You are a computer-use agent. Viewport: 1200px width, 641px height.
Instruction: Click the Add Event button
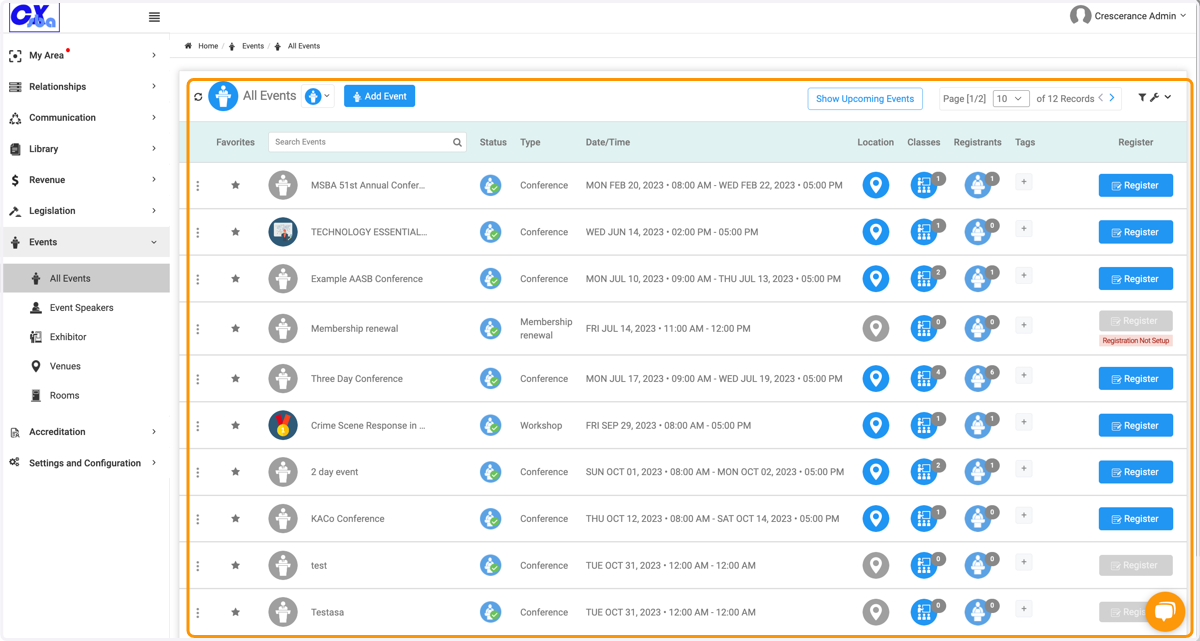click(379, 96)
